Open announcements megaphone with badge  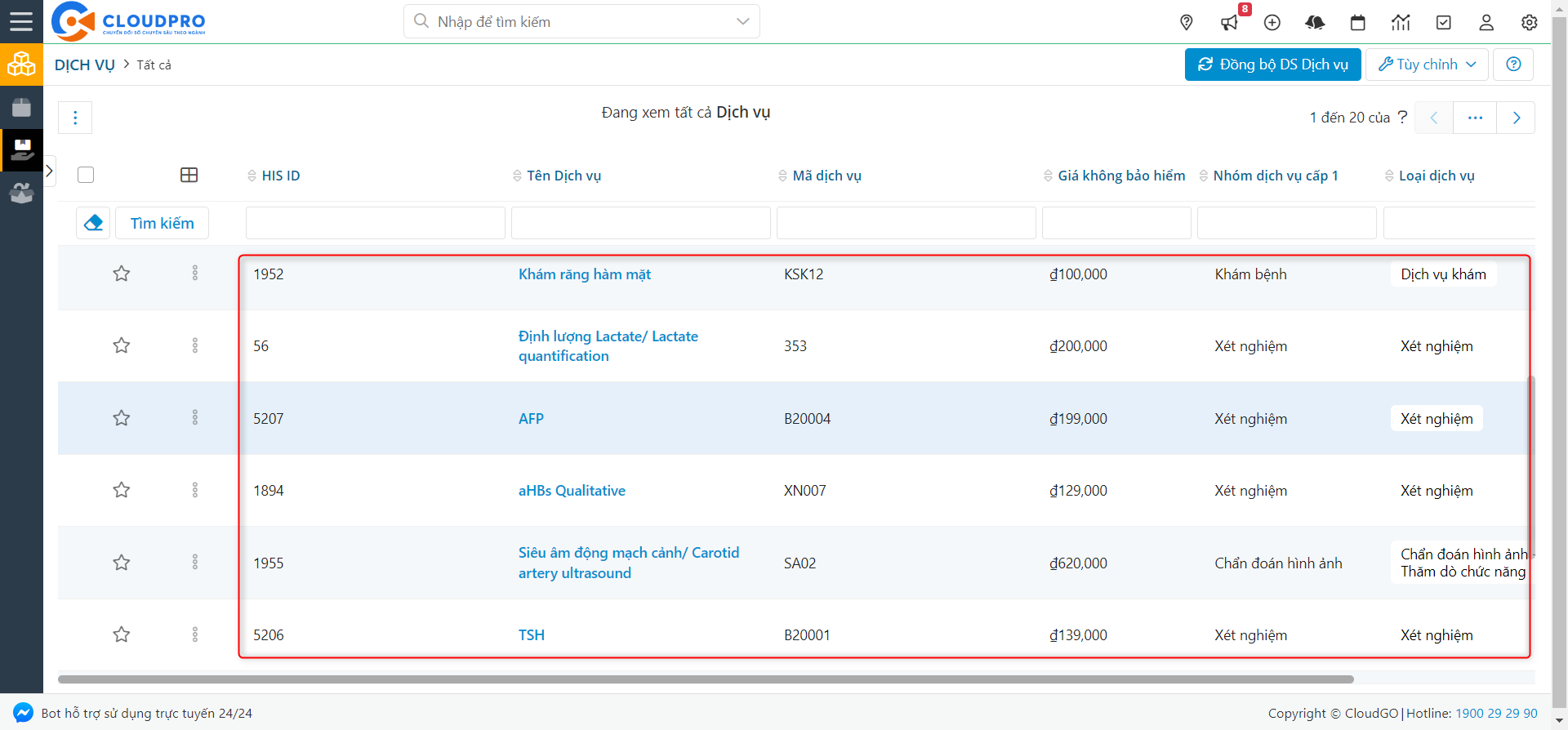(x=1230, y=23)
